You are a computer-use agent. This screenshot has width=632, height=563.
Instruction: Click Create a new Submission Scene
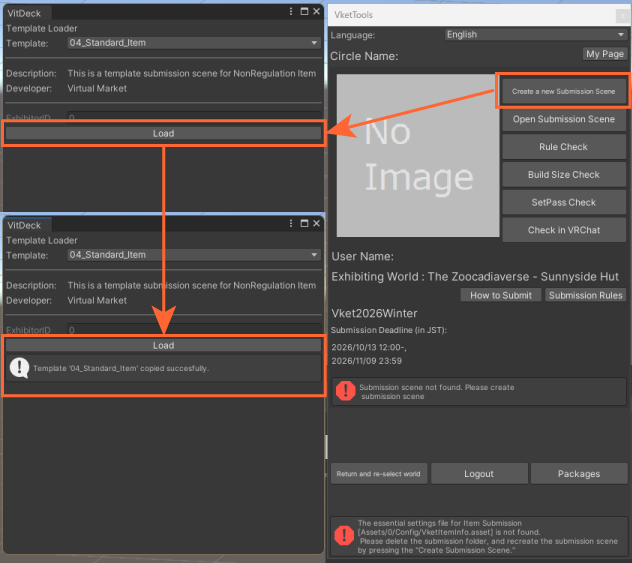pyautogui.click(x=563, y=91)
